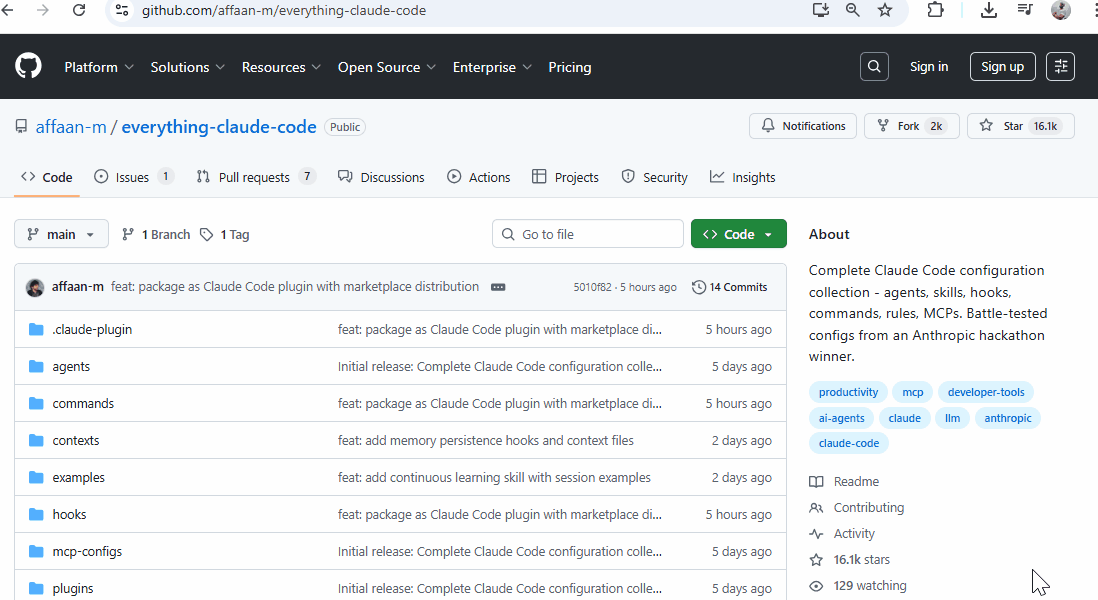Open the main branch selector dropdown
This screenshot has height=600, width=1098.
(62, 234)
